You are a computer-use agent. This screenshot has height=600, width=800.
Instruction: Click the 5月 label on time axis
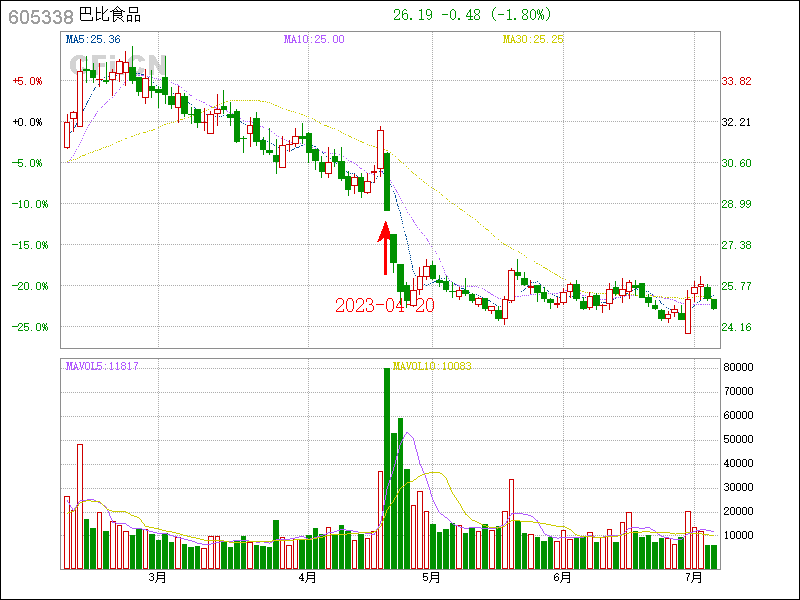(x=431, y=577)
